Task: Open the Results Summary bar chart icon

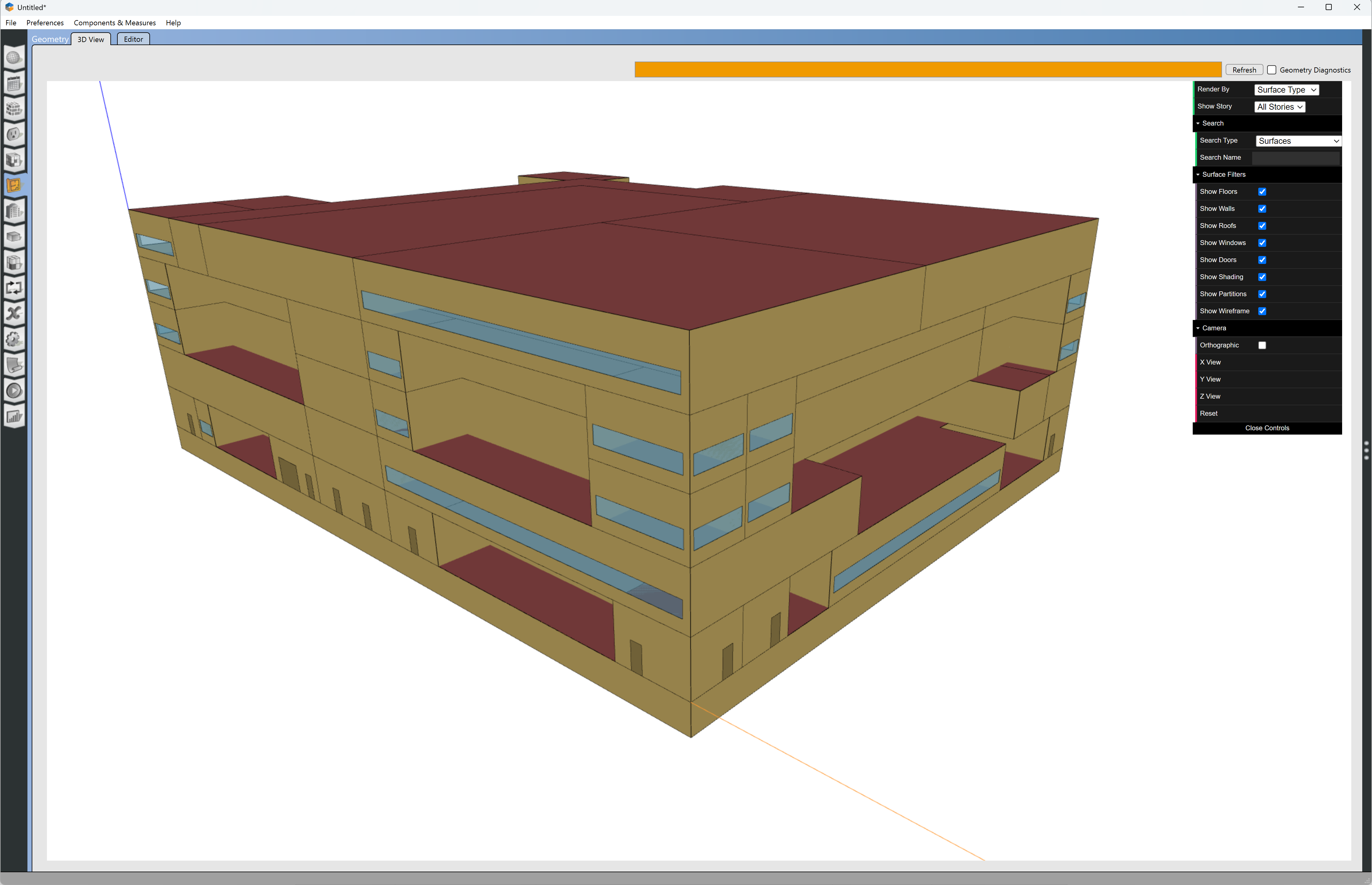Action: tap(14, 417)
